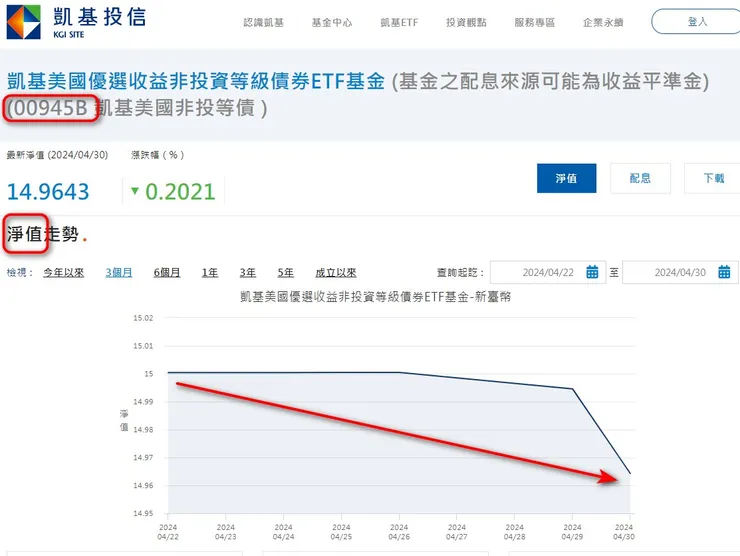This screenshot has width=740, height=556.
Task: Open the 認識凱基 menu
Action: (263, 22)
